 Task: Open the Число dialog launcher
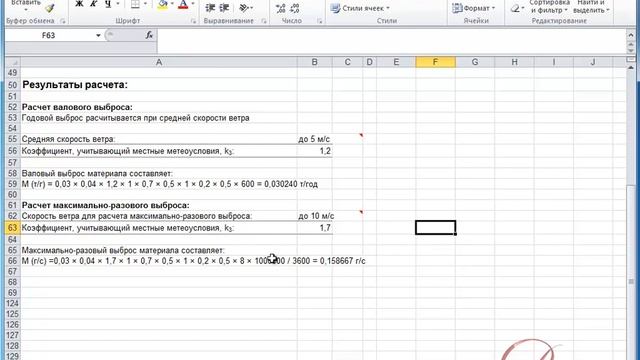click(320, 21)
